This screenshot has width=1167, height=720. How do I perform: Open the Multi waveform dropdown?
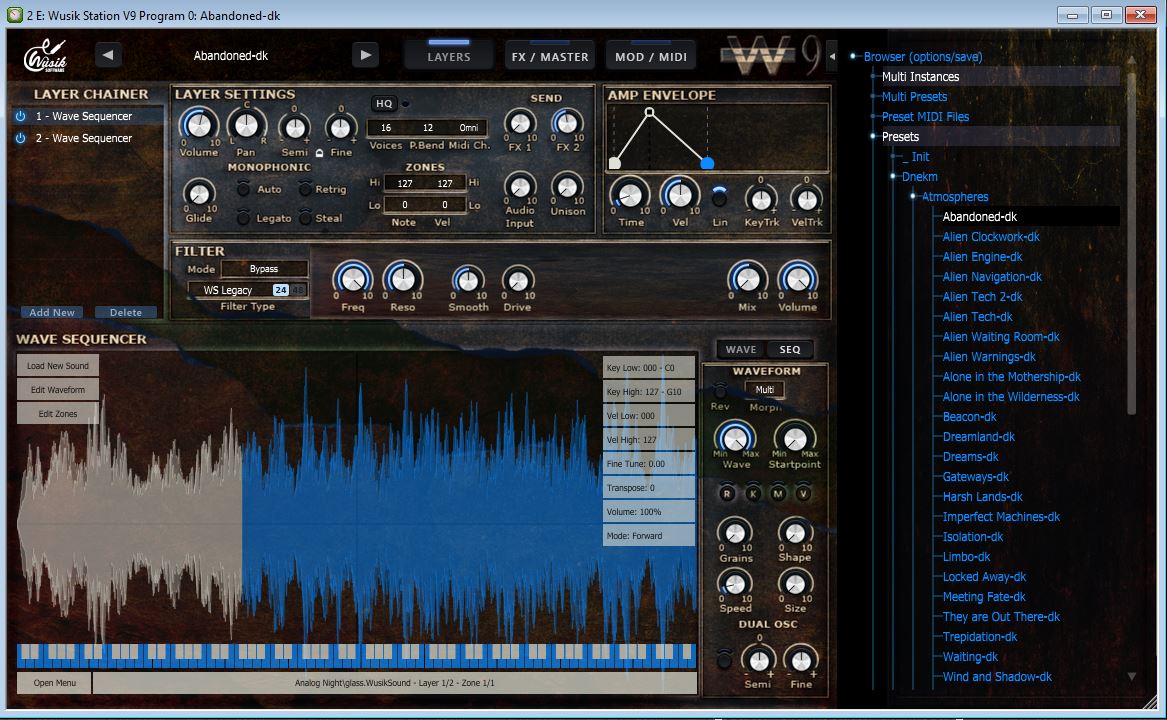point(764,389)
